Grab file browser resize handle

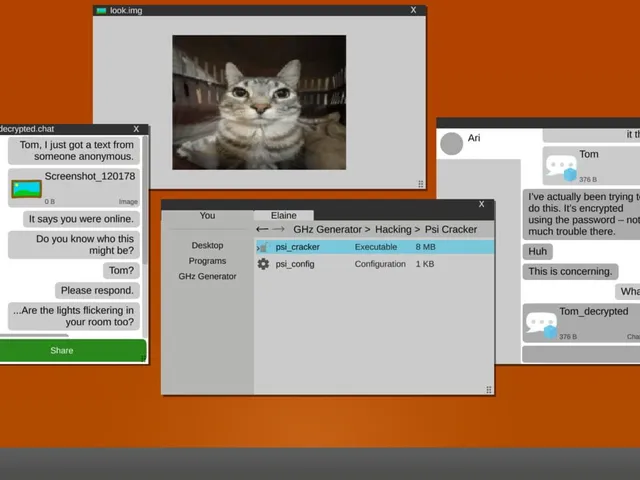click(489, 390)
